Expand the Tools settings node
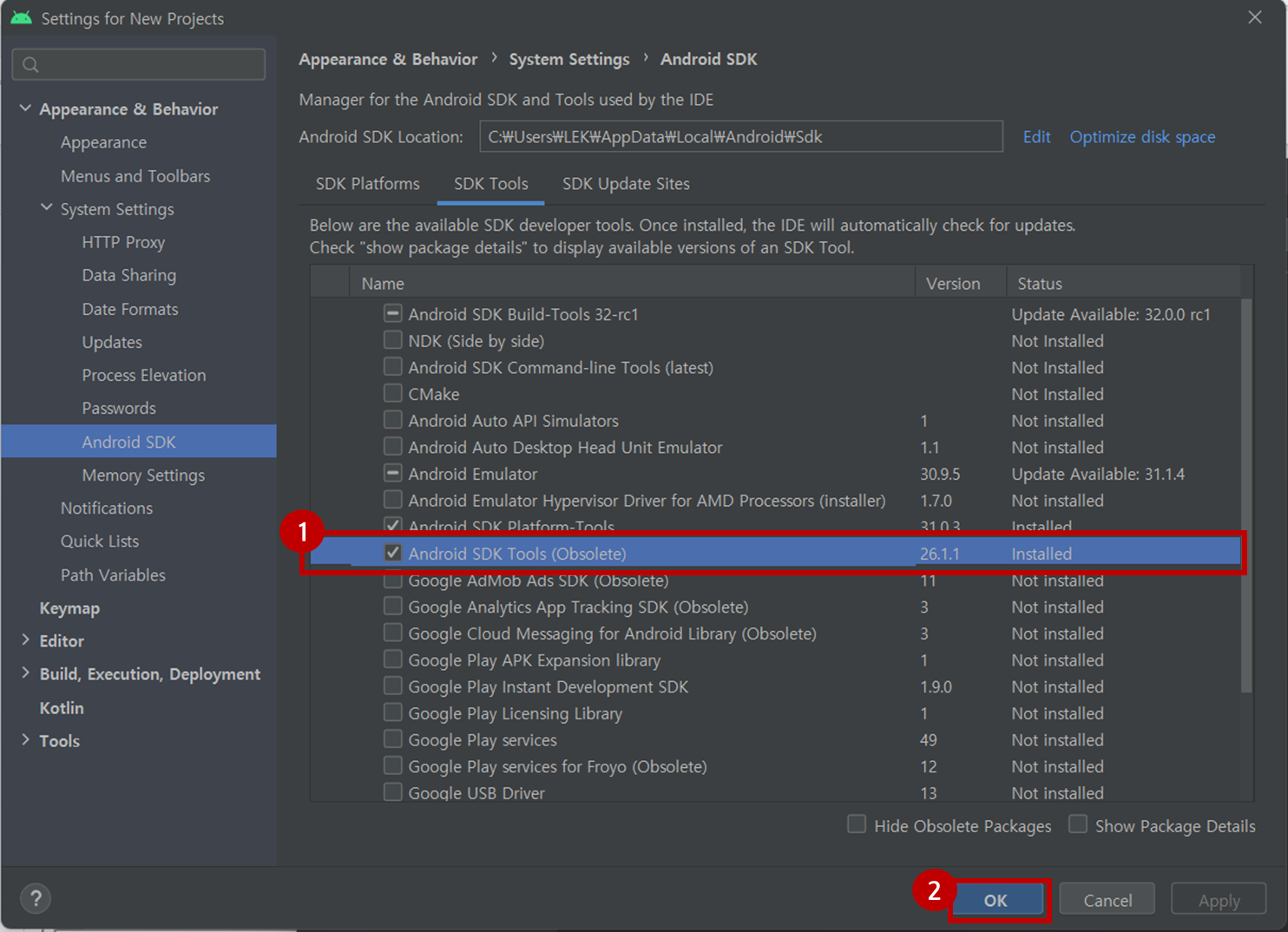This screenshot has width=1288, height=932. click(x=25, y=740)
